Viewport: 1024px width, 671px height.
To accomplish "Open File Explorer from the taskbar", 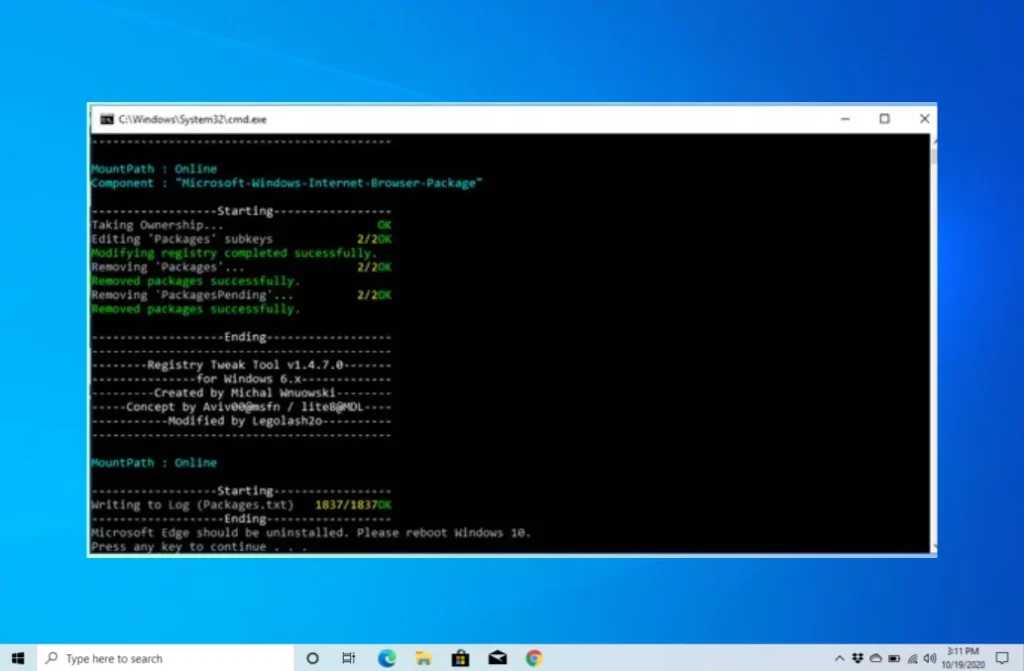I will coord(423,658).
